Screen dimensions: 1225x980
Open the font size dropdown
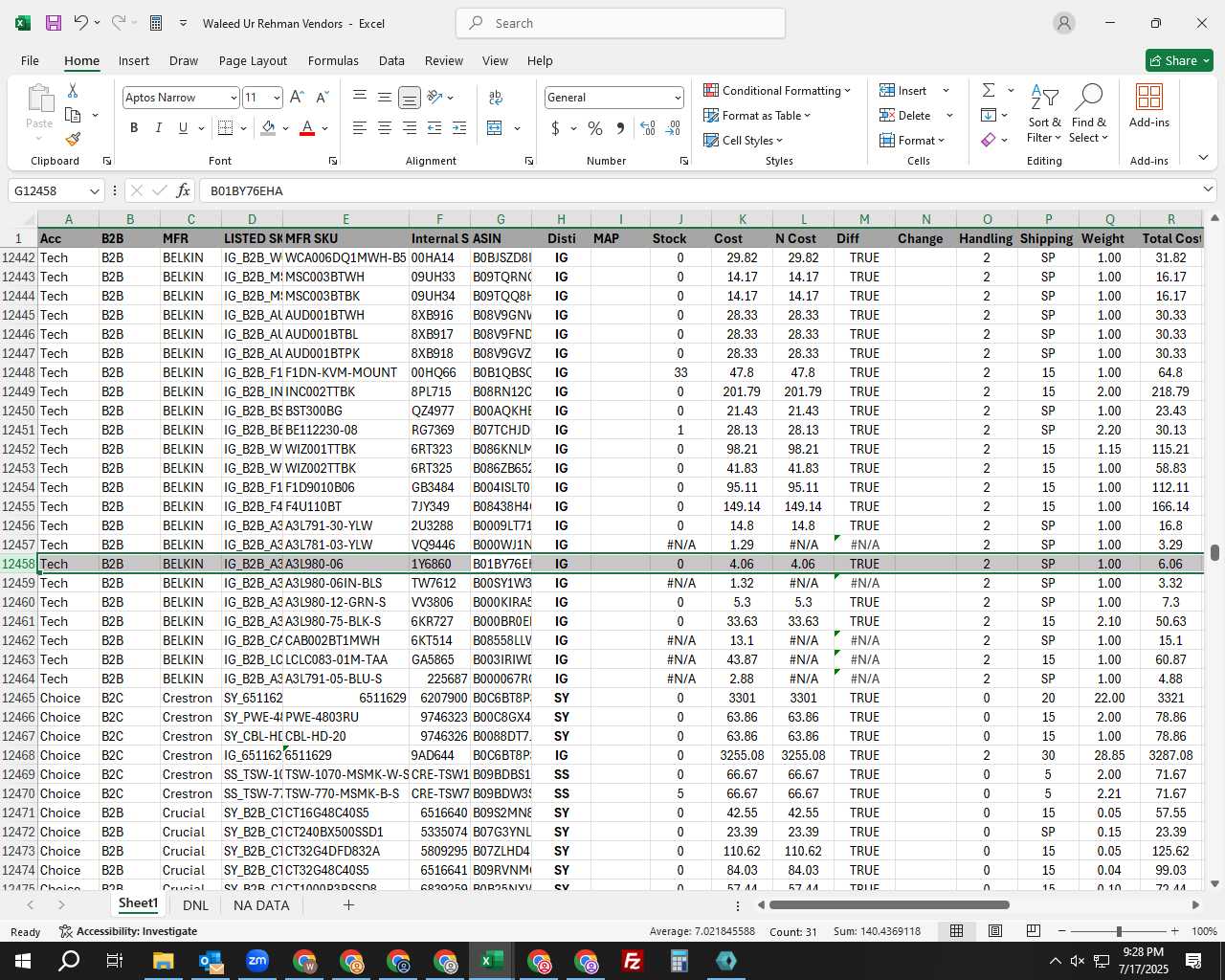coord(277,98)
